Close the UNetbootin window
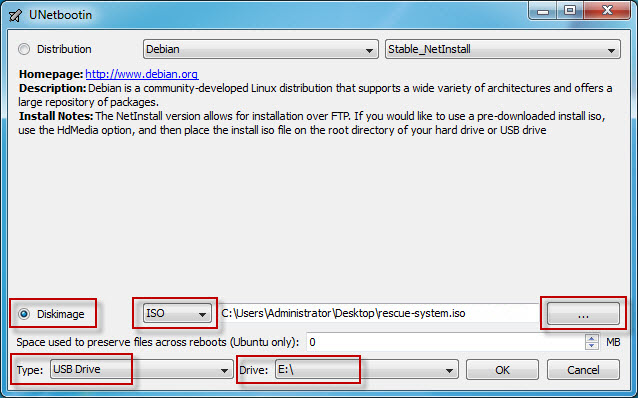 click(607, 11)
